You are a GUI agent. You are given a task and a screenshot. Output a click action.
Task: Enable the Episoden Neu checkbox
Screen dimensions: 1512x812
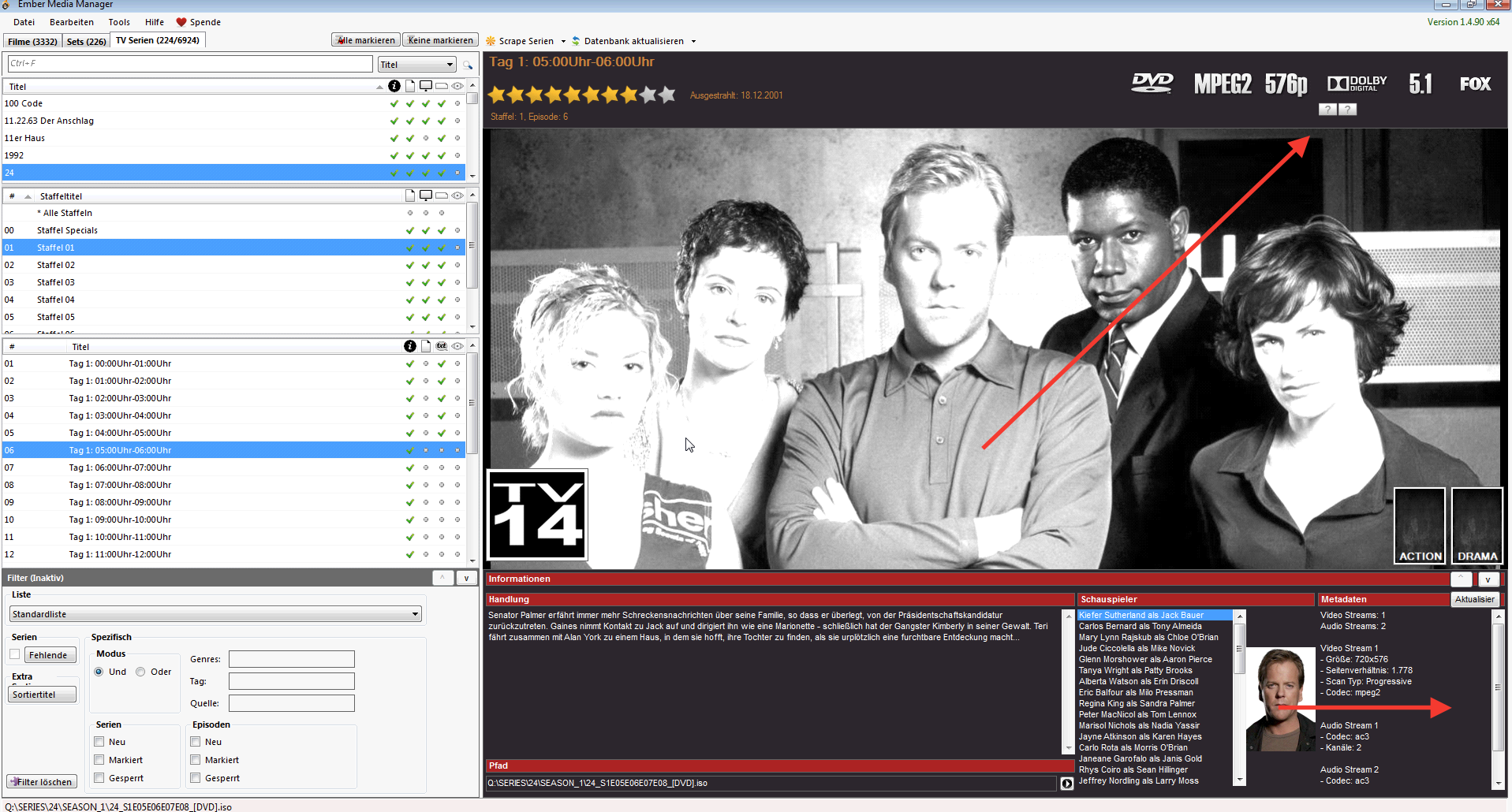click(196, 742)
